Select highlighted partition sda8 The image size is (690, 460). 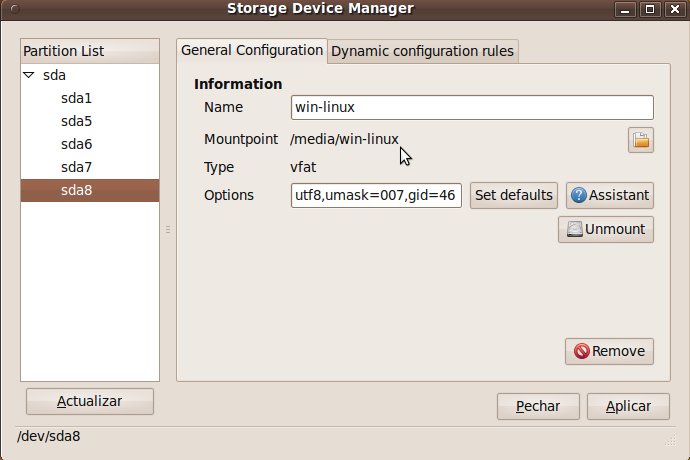(90, 190)
